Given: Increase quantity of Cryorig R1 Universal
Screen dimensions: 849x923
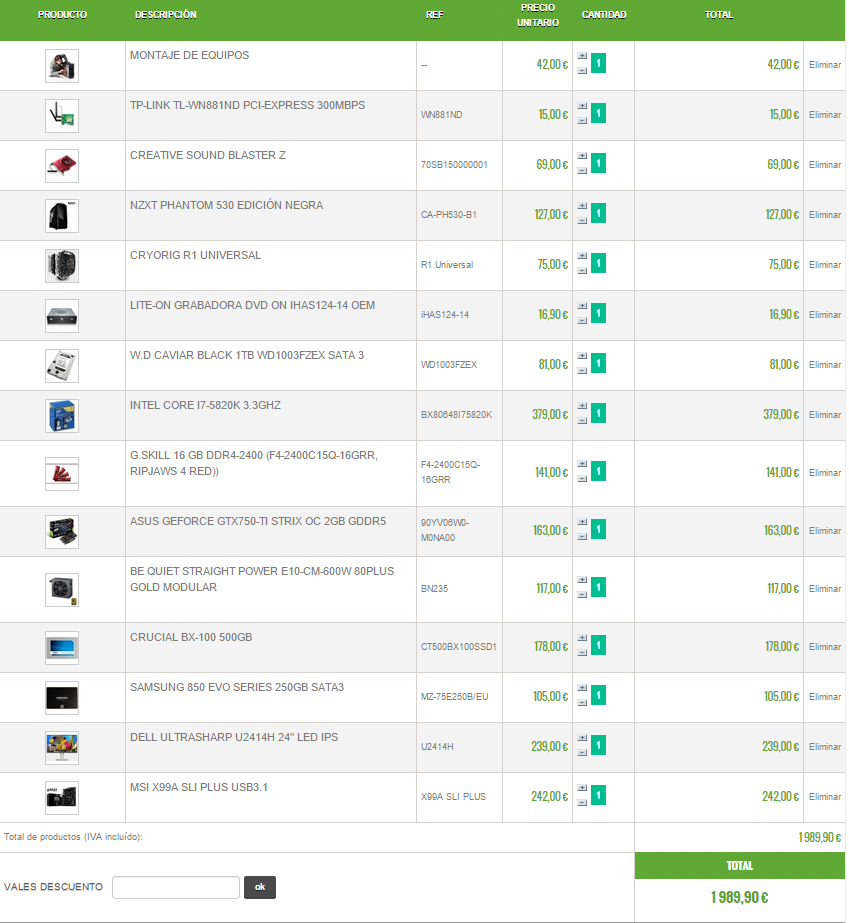Looking at the screenshot, I should click(582, 256).
